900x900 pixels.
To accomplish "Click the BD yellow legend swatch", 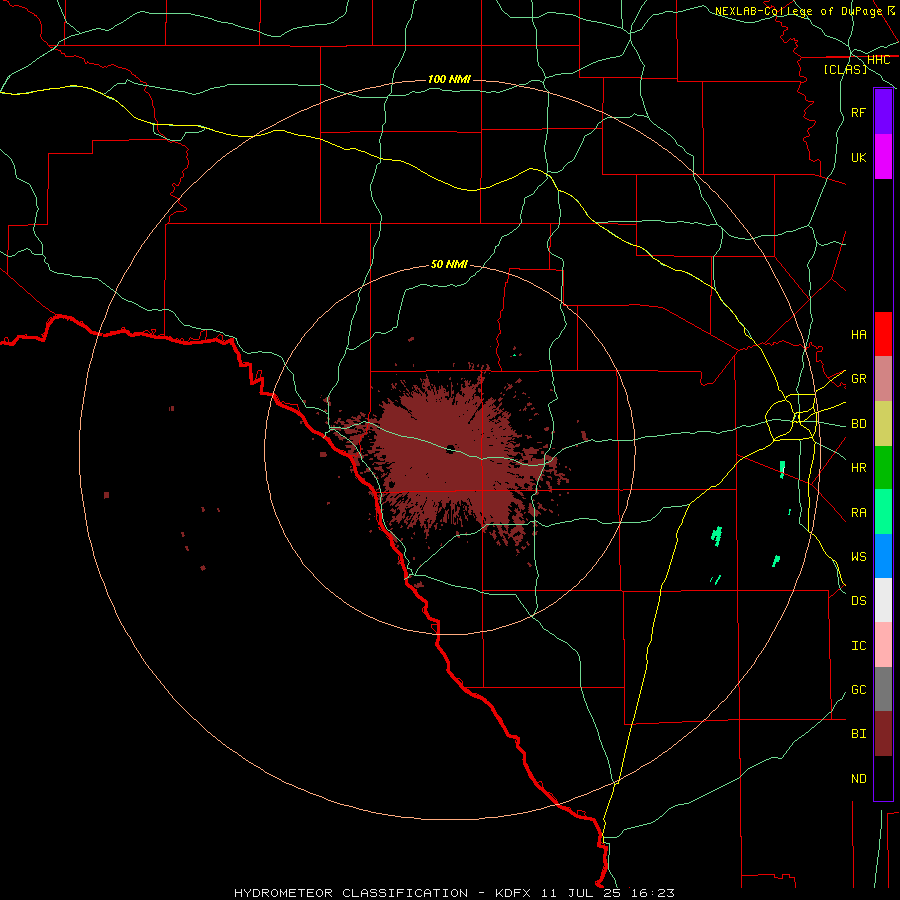I will [883, 424].
